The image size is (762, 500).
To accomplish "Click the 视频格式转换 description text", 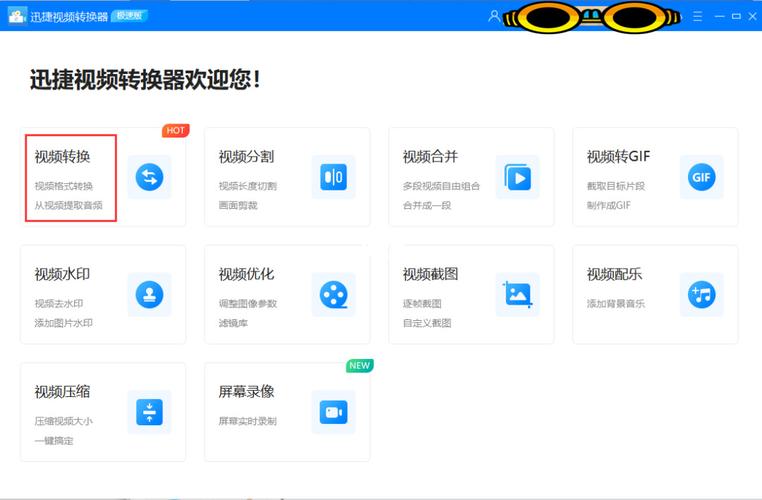I will [64, 186].
